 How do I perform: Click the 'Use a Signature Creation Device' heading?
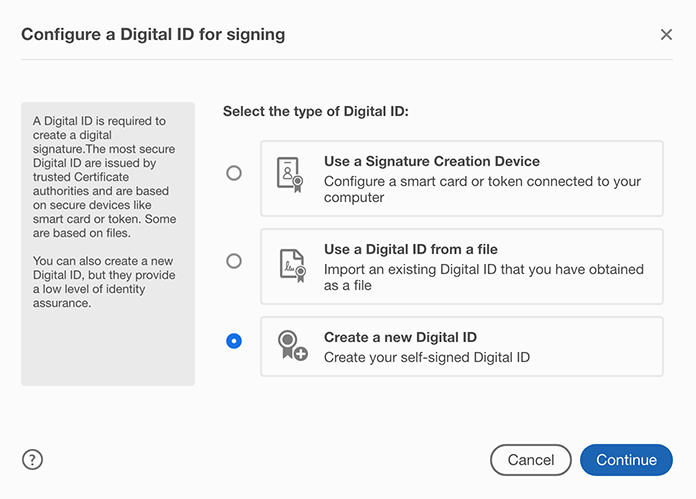pos(431,161)
